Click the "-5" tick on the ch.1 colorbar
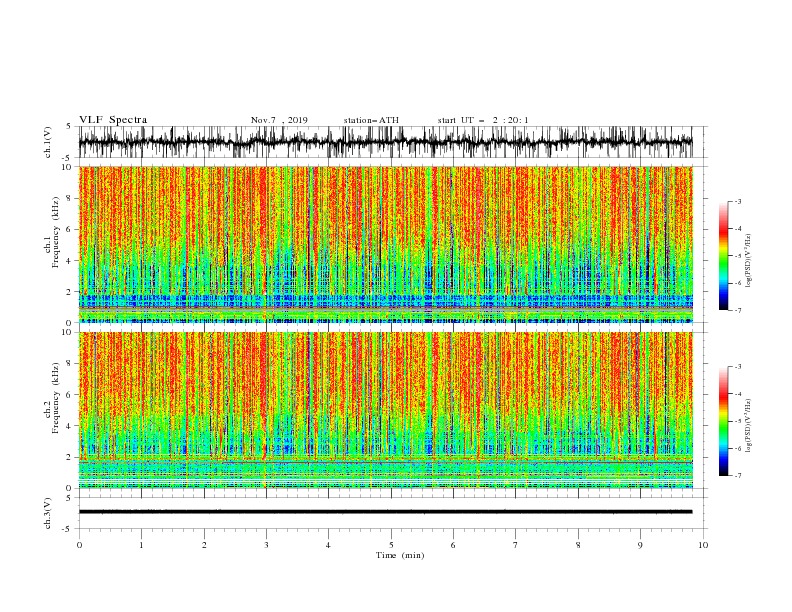Image resolution: width=792 pixels, height=612 pixels. point(737,256)
